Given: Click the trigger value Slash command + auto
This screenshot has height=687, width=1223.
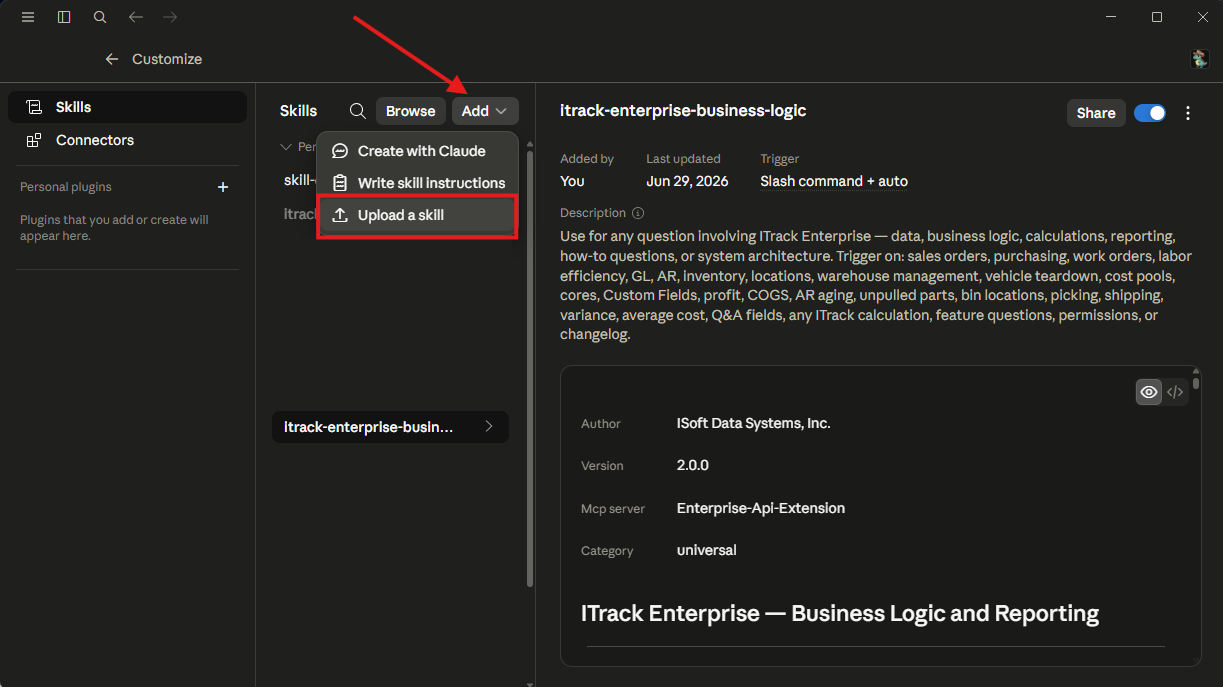Looking at the screenshot, I should click(834, 181).
